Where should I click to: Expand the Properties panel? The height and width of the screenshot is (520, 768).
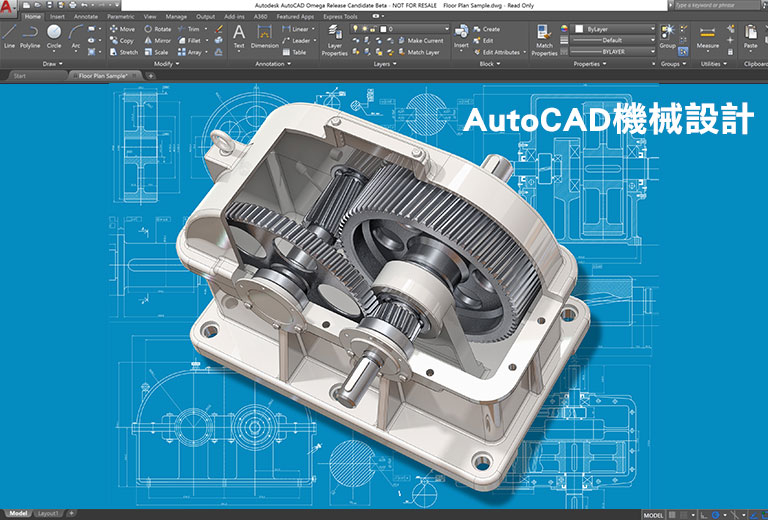pyautogui.click(x=590, y=64)
